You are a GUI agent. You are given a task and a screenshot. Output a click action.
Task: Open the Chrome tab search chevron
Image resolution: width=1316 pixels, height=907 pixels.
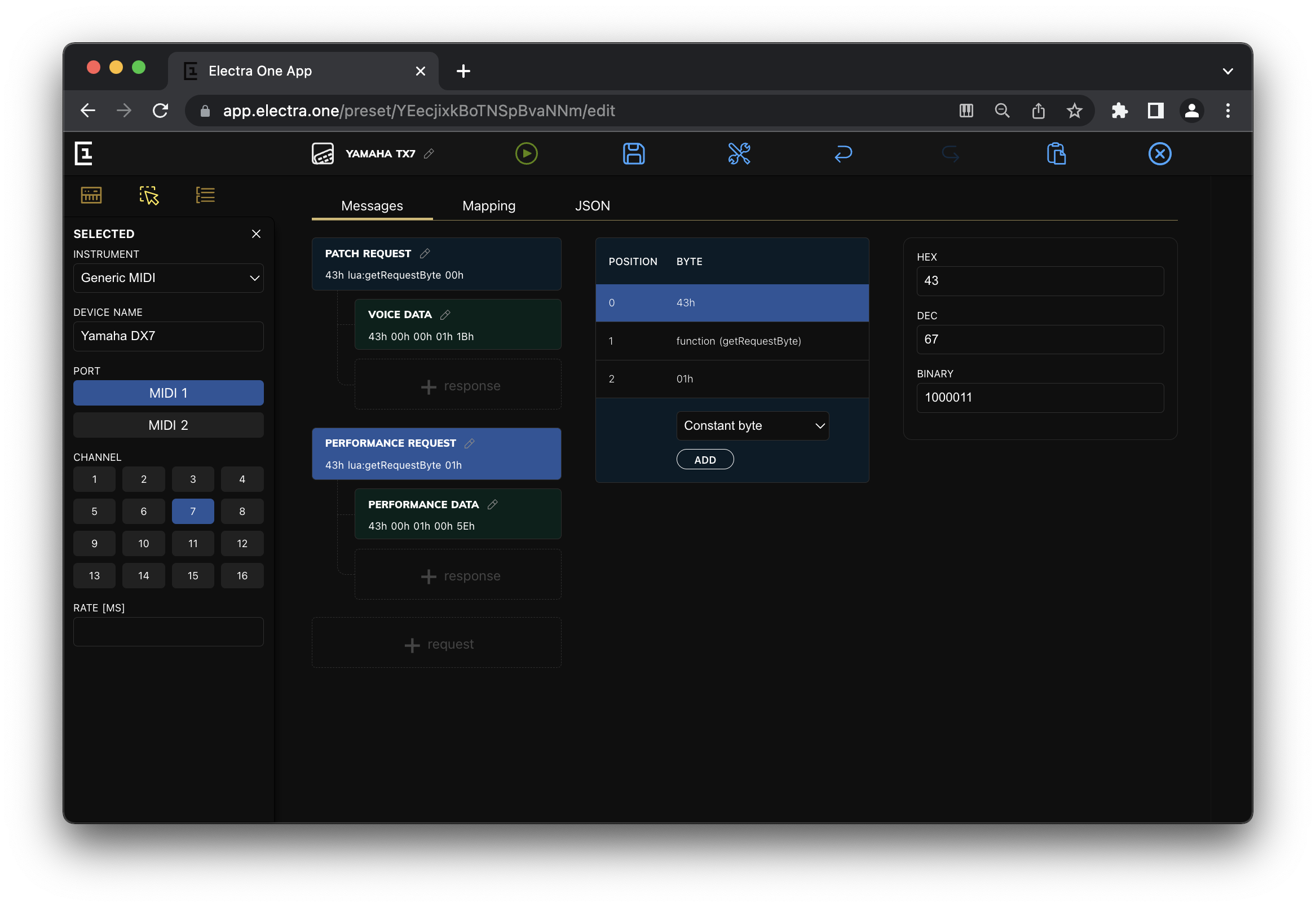pyautogui.click(x=1227, y=71)
